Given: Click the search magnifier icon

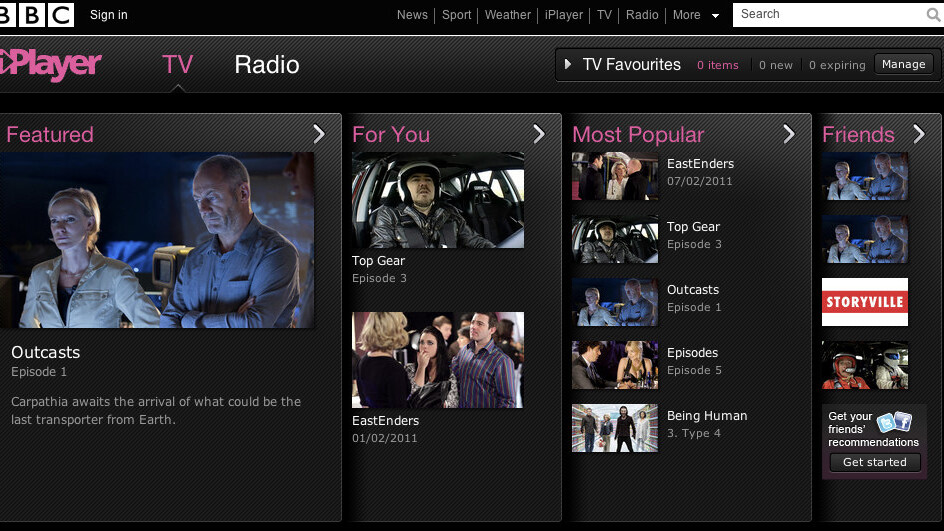Looking at the screenshot, I should coord(933,15).
